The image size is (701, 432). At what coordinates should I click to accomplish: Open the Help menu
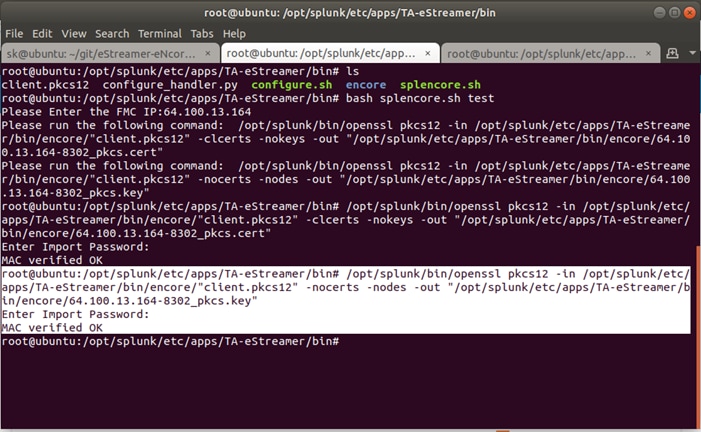tap(234, 34)
